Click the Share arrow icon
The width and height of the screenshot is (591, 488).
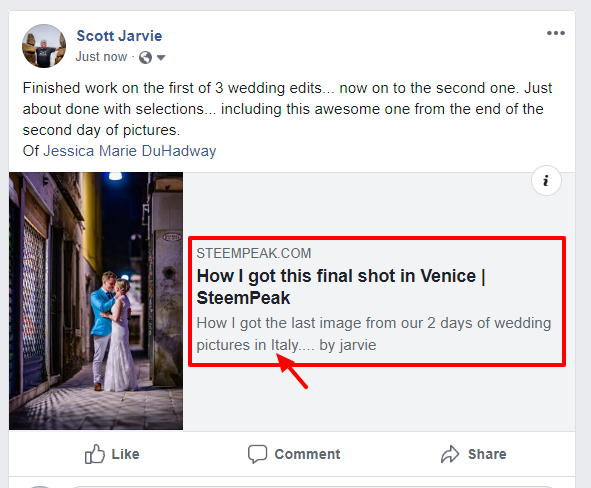(x=450, y=454)
